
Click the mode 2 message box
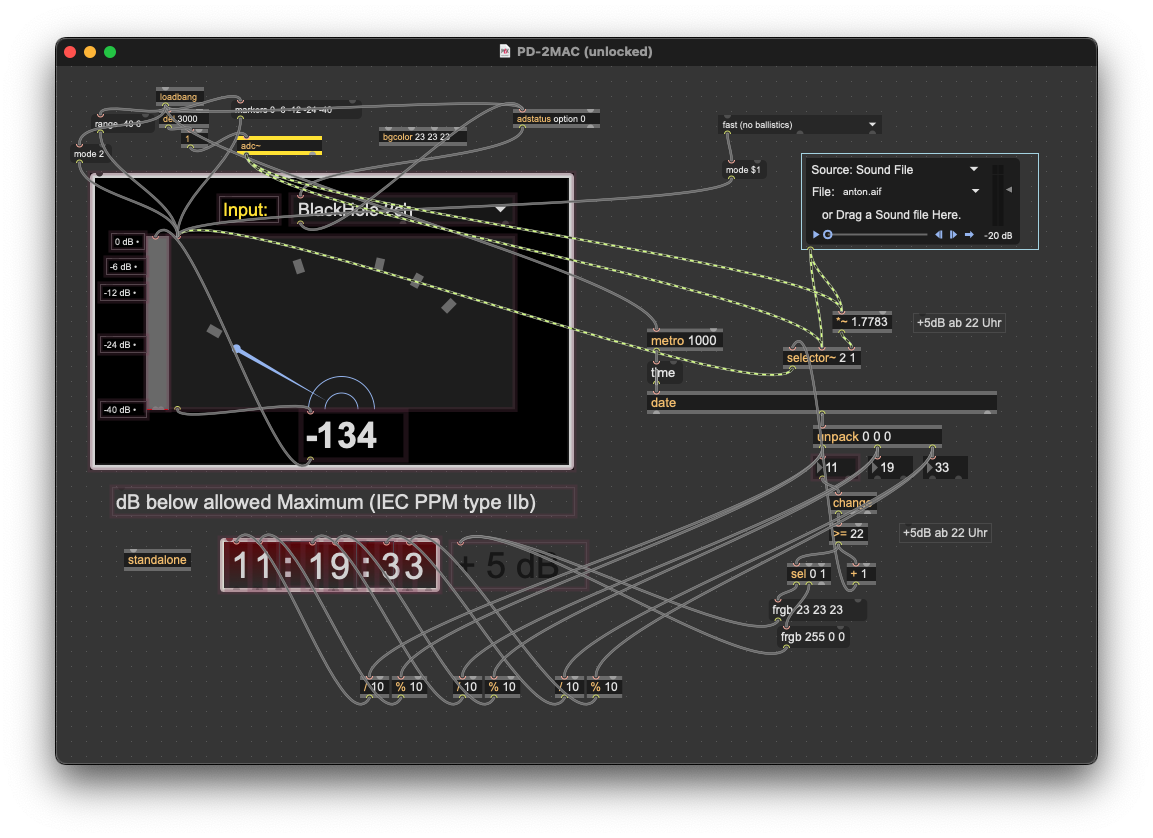click(x=88, y=155)
